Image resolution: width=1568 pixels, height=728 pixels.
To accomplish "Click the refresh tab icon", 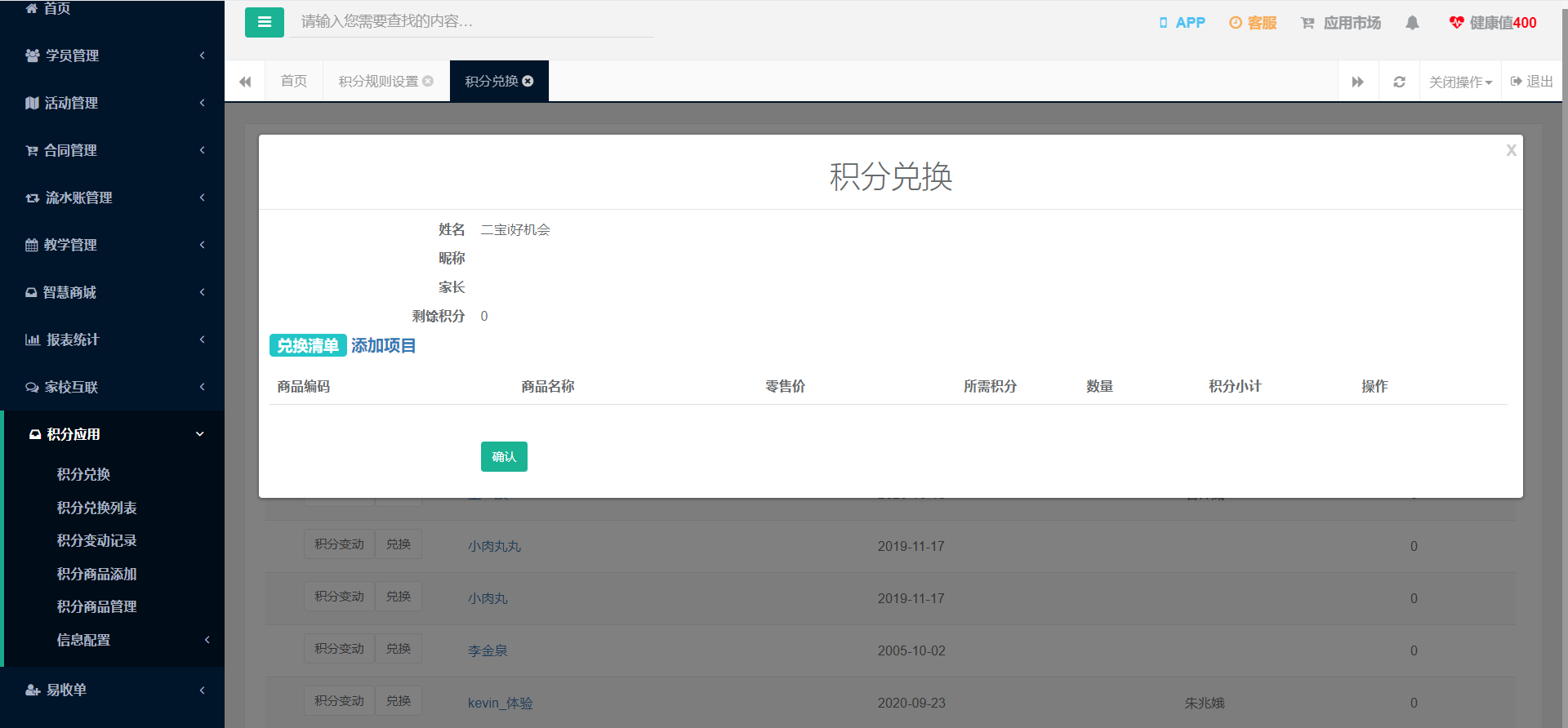I will click(x=1399, y=82).
